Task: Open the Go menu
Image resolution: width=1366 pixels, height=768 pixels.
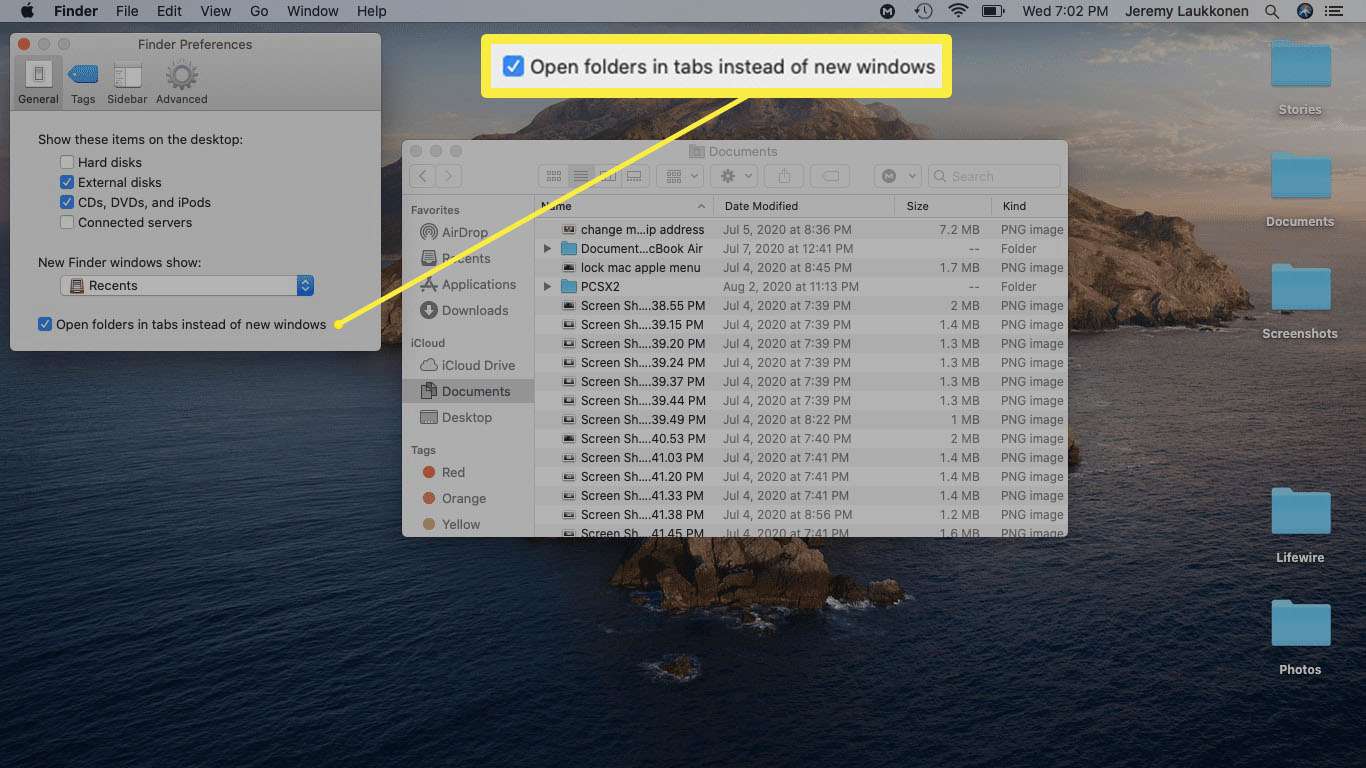Action: pyautogui.click(x=259, y=11)
